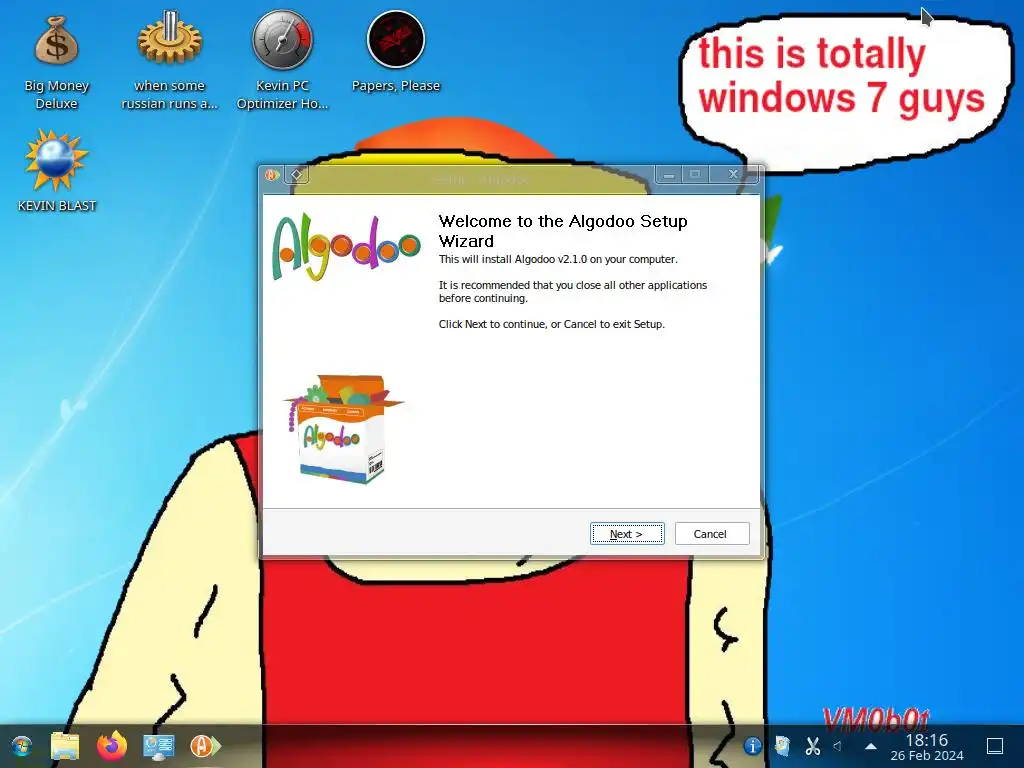Open the Start menu orb
The width and height of the screenshot is (1024, 768).
[21, 746]
